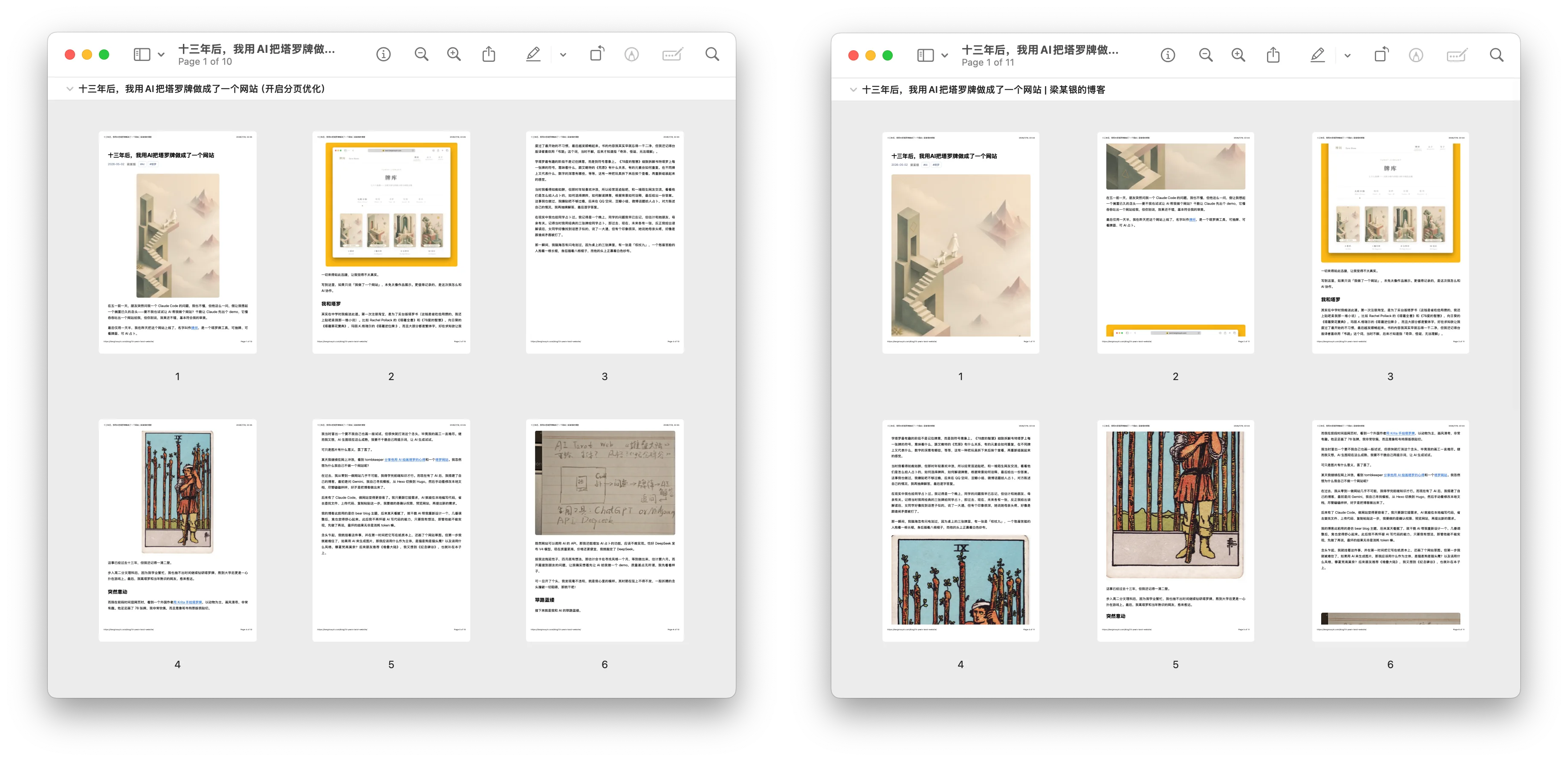Open the Share menu in the left window
Viewport: 1568px width, 761px height.
point(489,54)
